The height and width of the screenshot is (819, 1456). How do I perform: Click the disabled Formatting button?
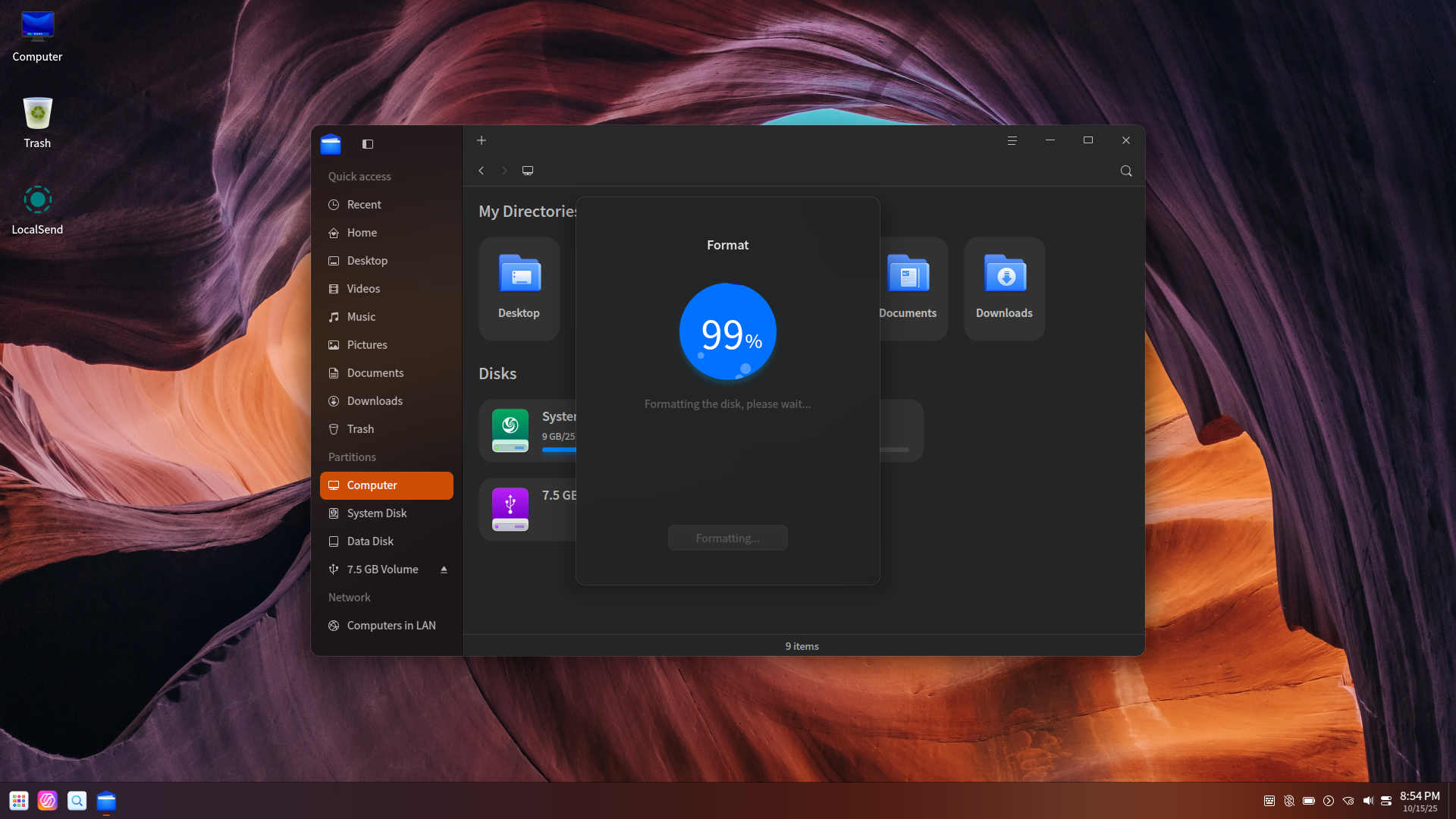pos(727,538)
